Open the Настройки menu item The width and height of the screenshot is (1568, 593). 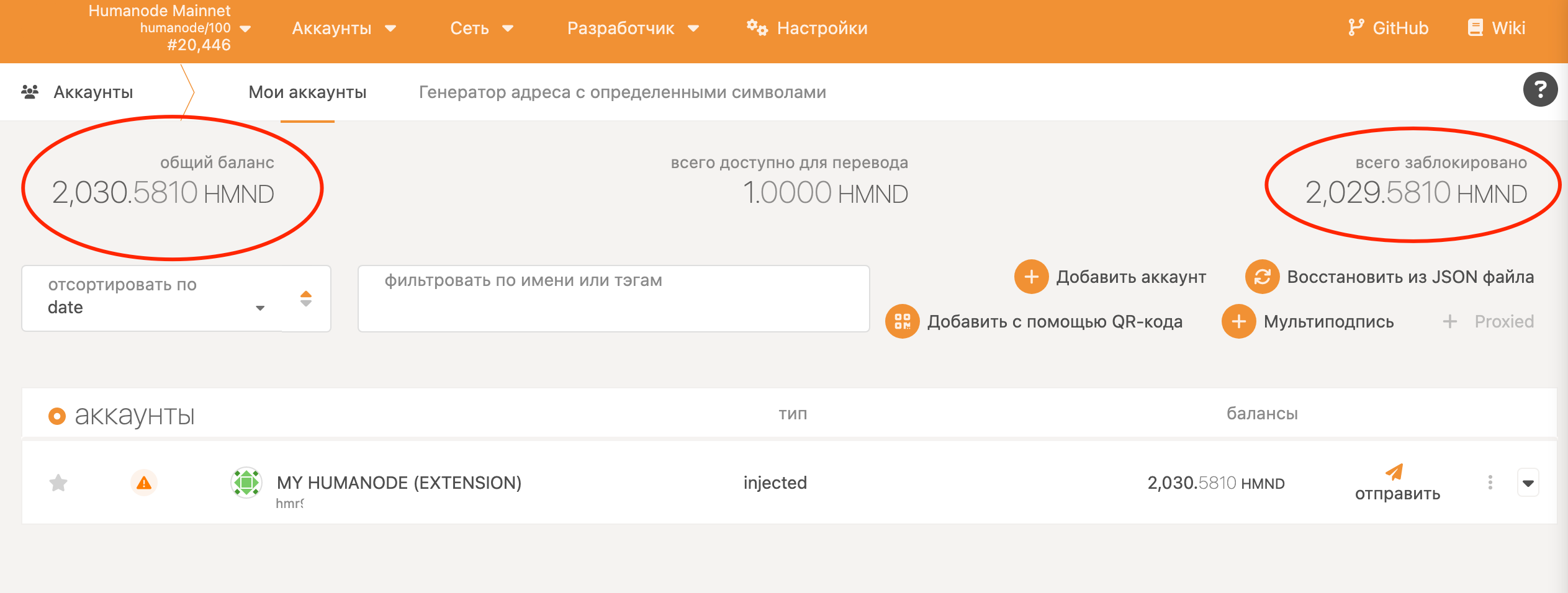coord(807,28)
